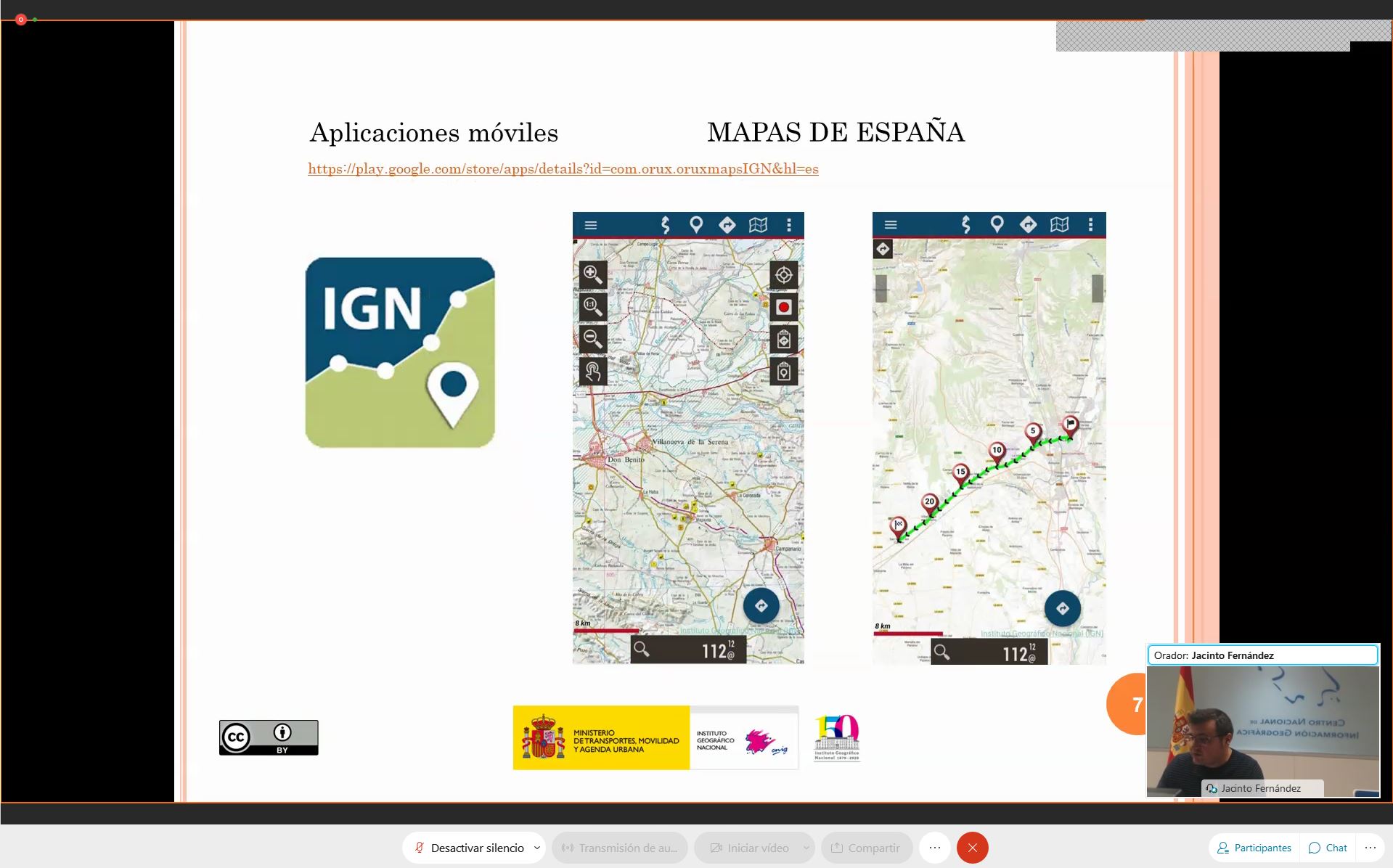Click the Compartir share button

click(865, 848)
